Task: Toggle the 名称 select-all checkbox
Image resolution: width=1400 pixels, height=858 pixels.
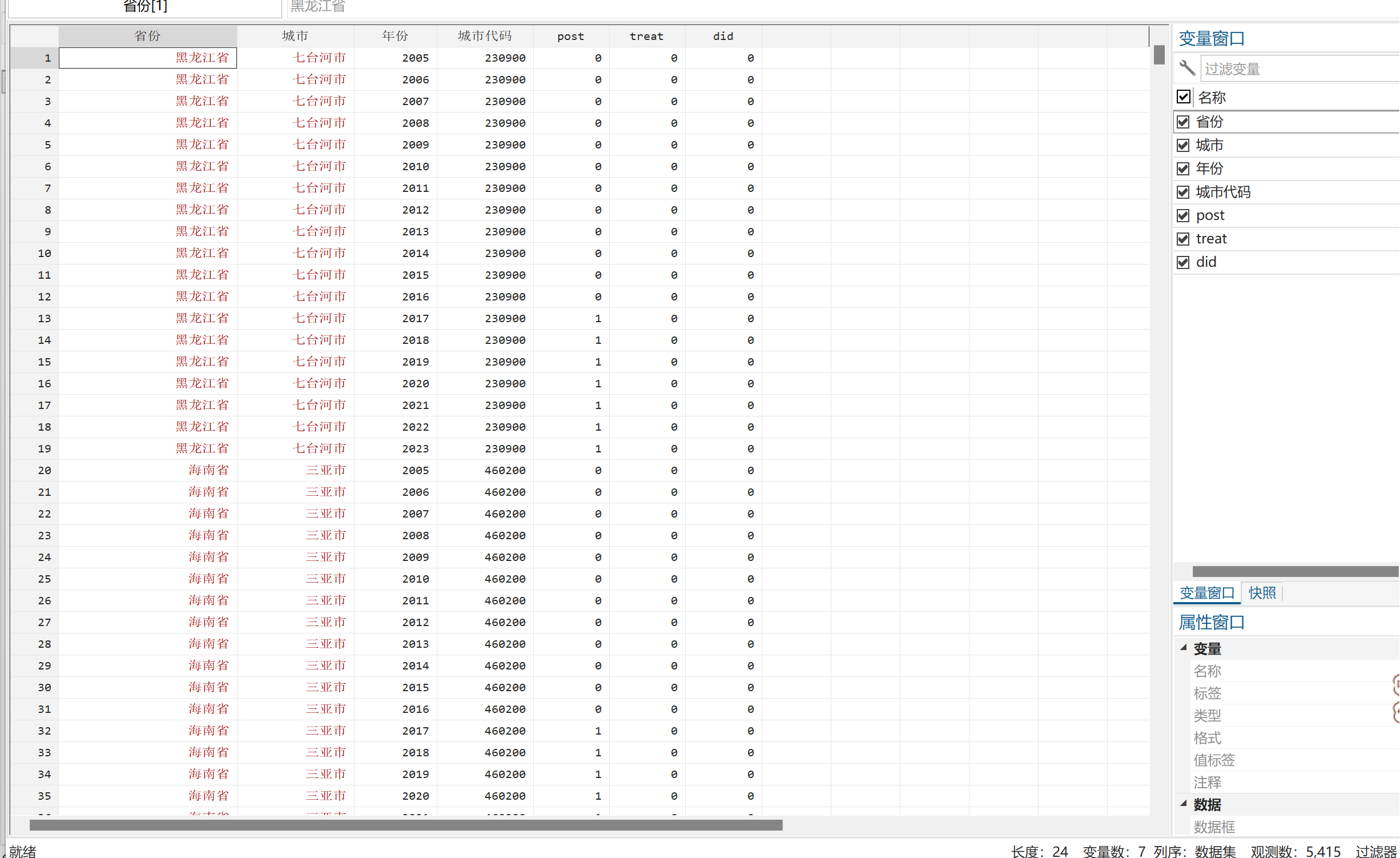Action: 1184,97
